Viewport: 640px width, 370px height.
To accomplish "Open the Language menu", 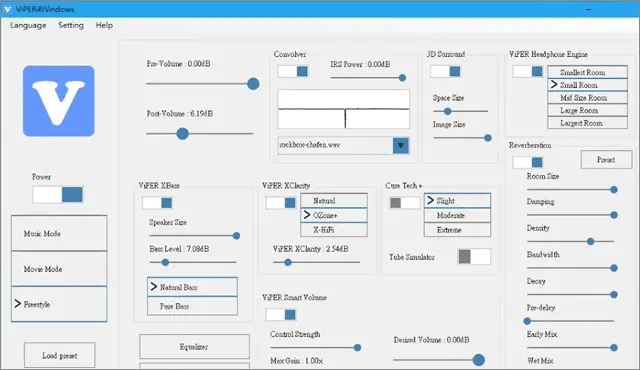I will coord(28,25).
